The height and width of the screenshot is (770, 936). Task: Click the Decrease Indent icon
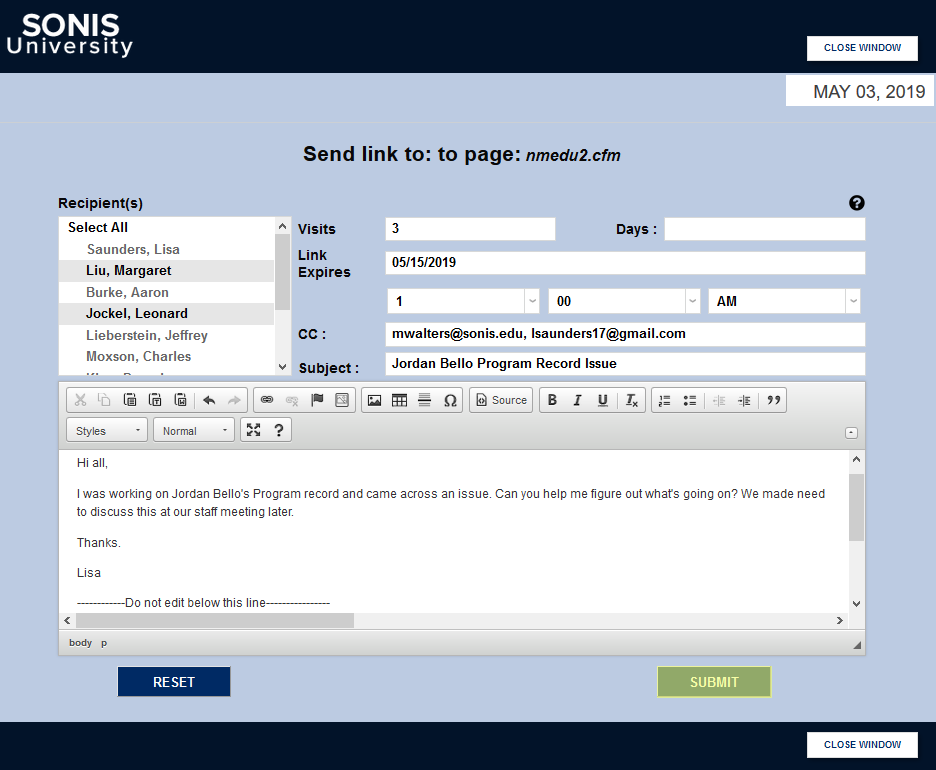719,400
